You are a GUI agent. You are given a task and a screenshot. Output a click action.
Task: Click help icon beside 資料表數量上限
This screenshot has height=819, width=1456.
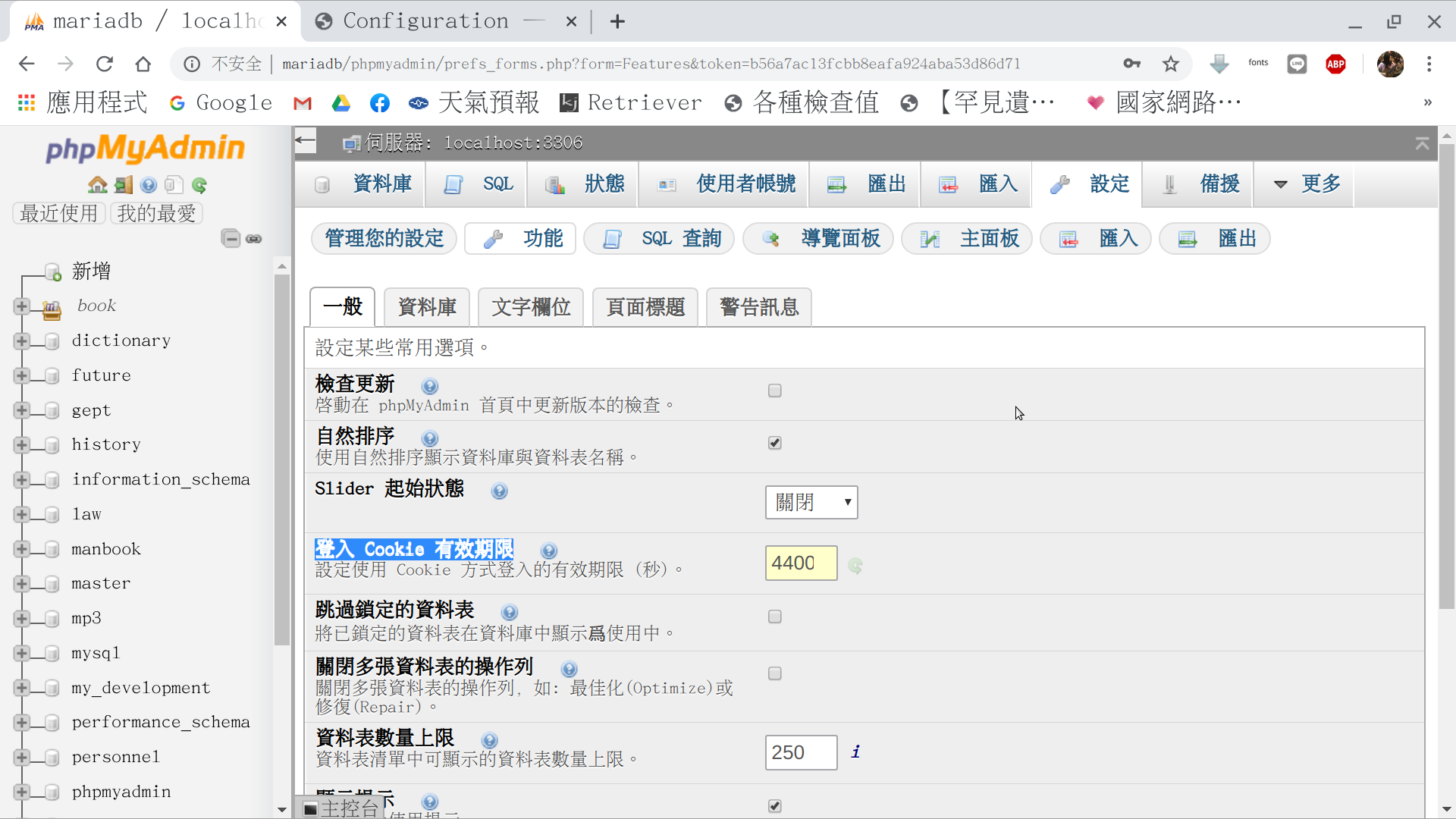(x=490, y=740)
